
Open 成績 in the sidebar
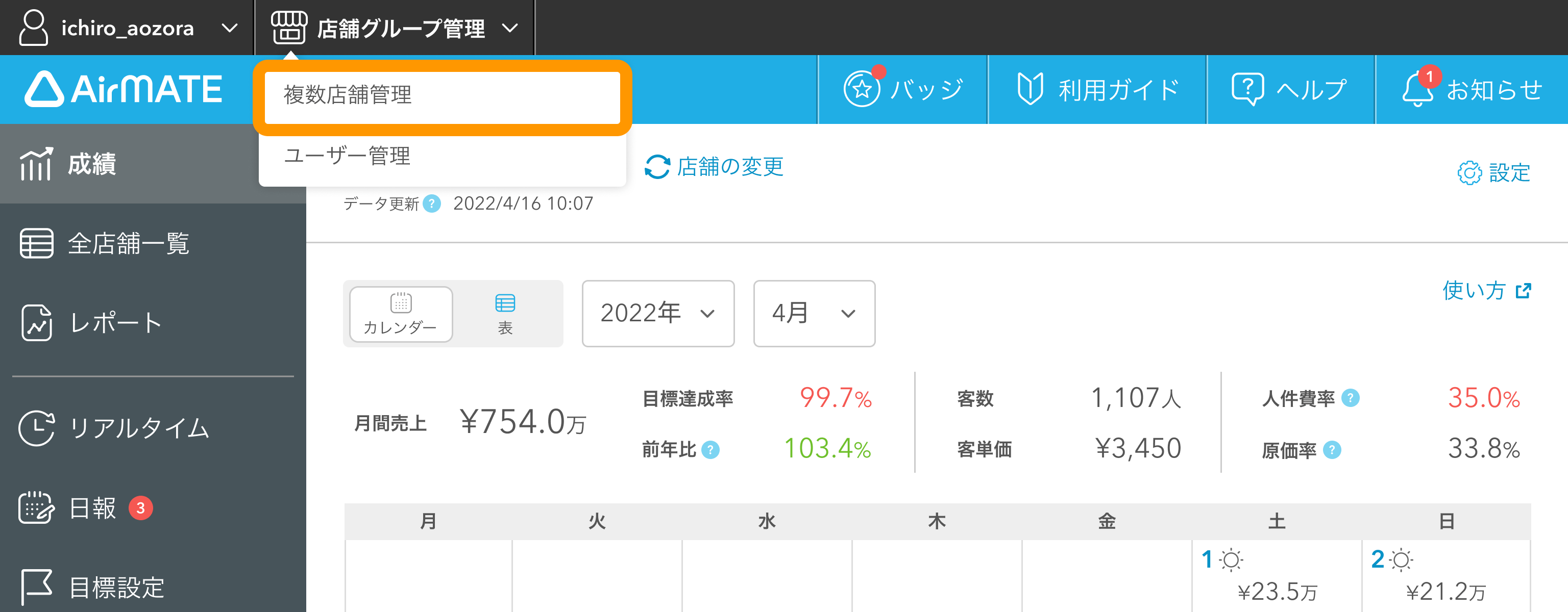pos(153,164)
